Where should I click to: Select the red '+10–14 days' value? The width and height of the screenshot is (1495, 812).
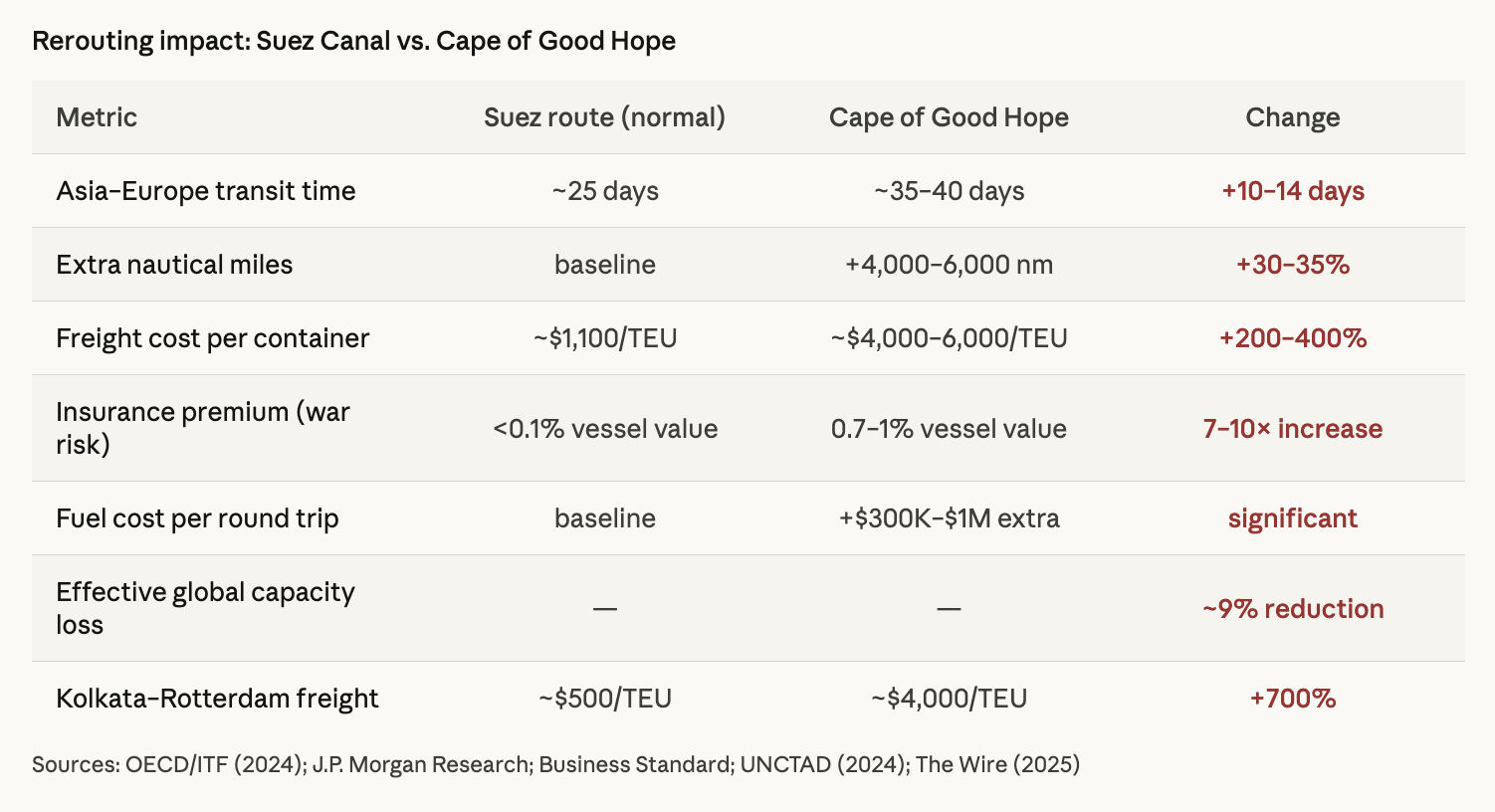pyautogui.click(x=1292, y=191)
